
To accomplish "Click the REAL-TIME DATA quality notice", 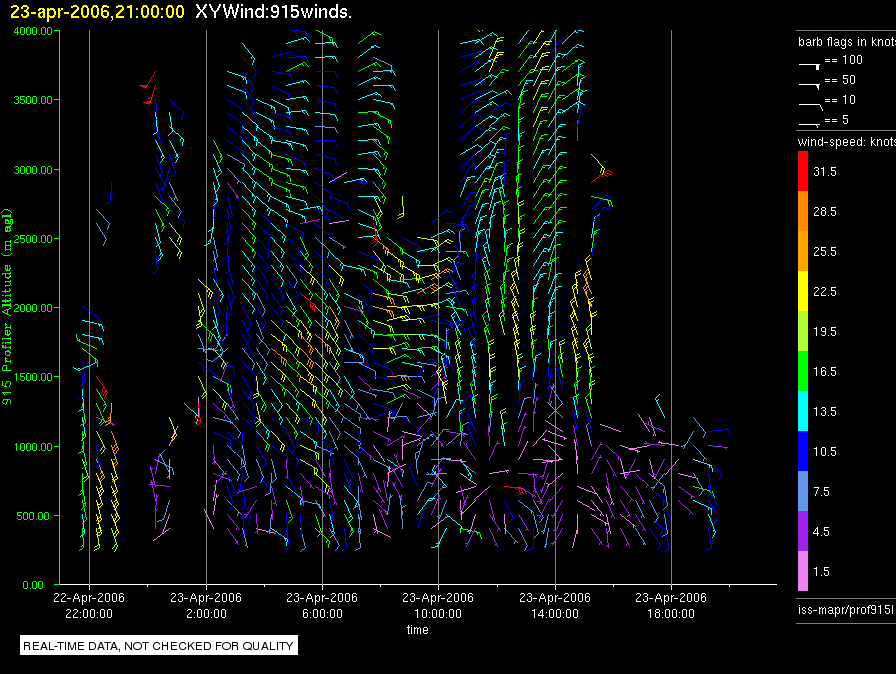I will [x=158, y=645].
